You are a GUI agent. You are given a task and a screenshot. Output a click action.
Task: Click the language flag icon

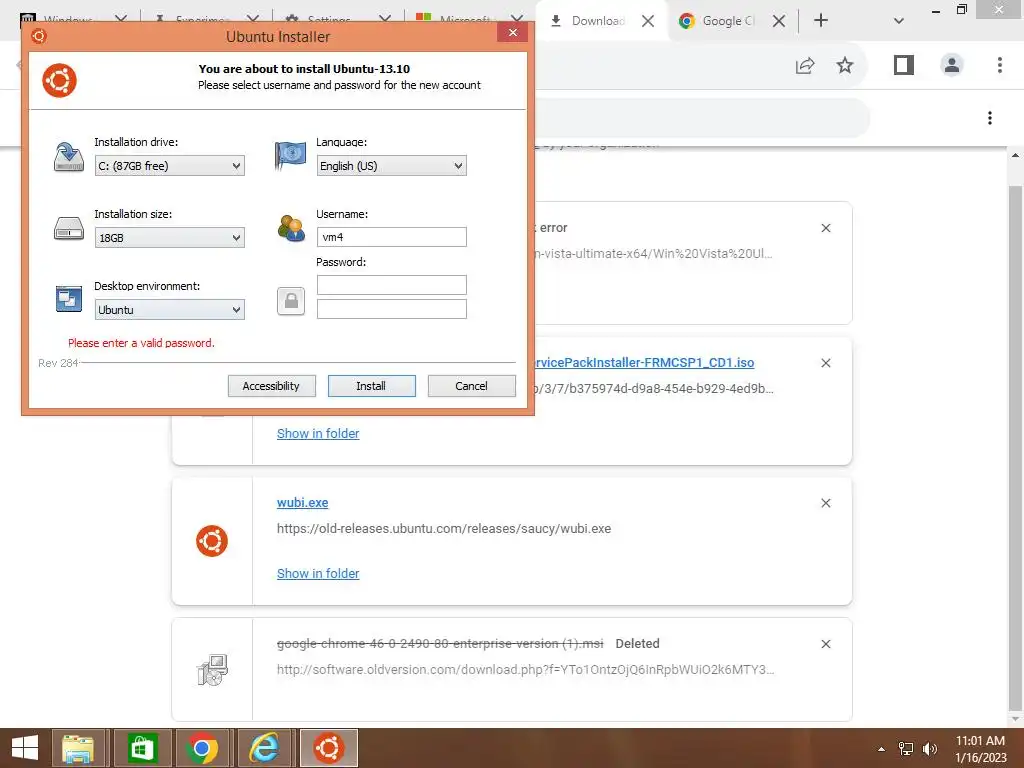pyautogui.click(x=291, y=155)
